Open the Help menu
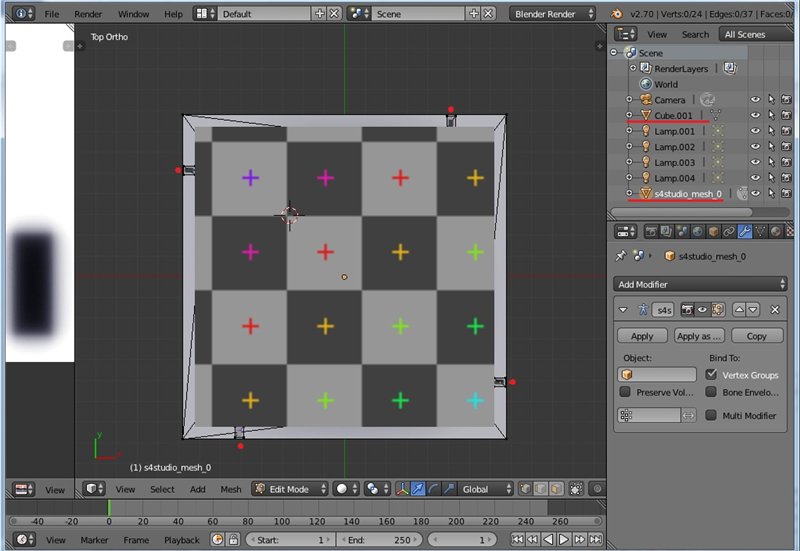This screenshot has height=551, width=800. pos(173,14)
